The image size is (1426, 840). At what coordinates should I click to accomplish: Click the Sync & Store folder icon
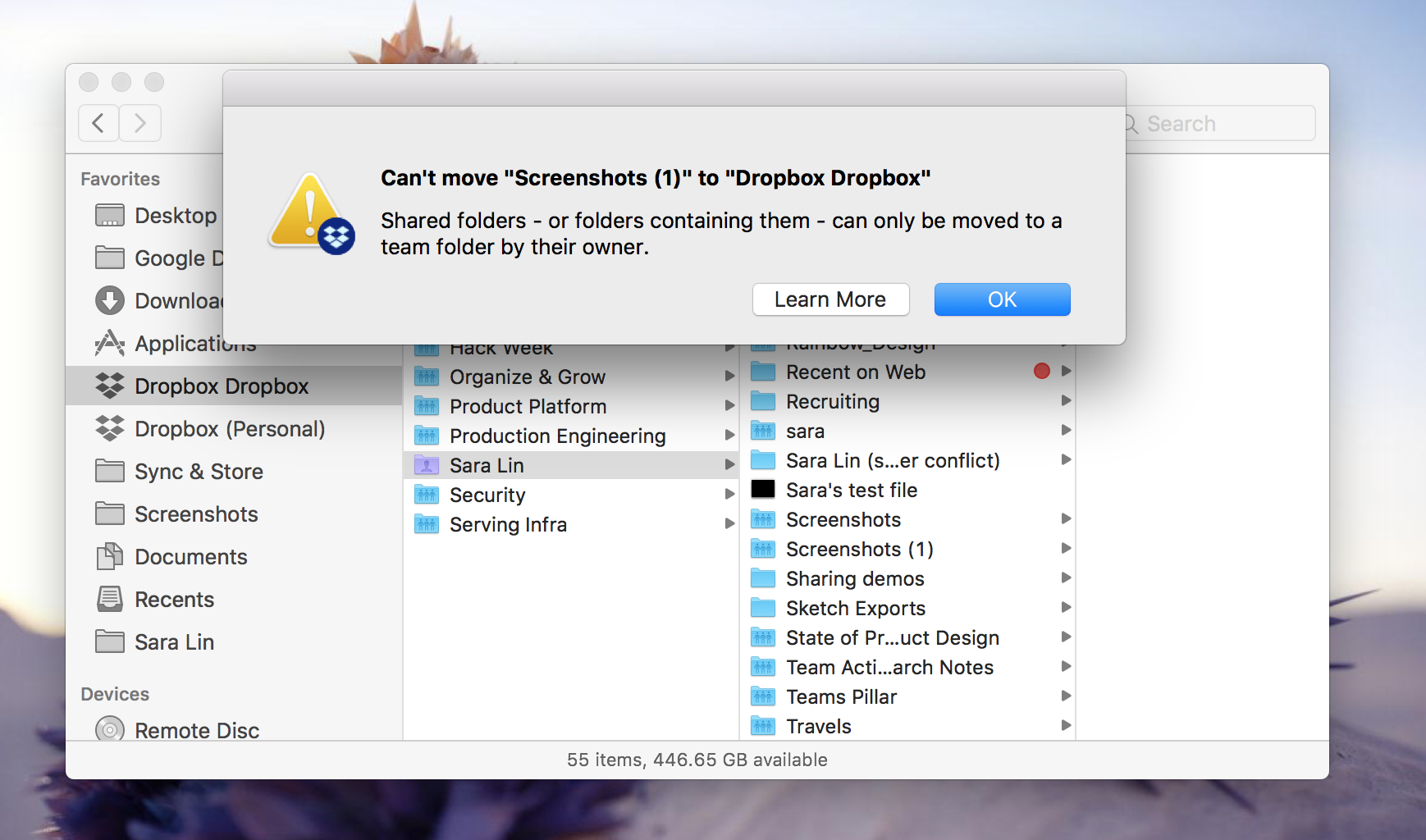click(110, 471)
